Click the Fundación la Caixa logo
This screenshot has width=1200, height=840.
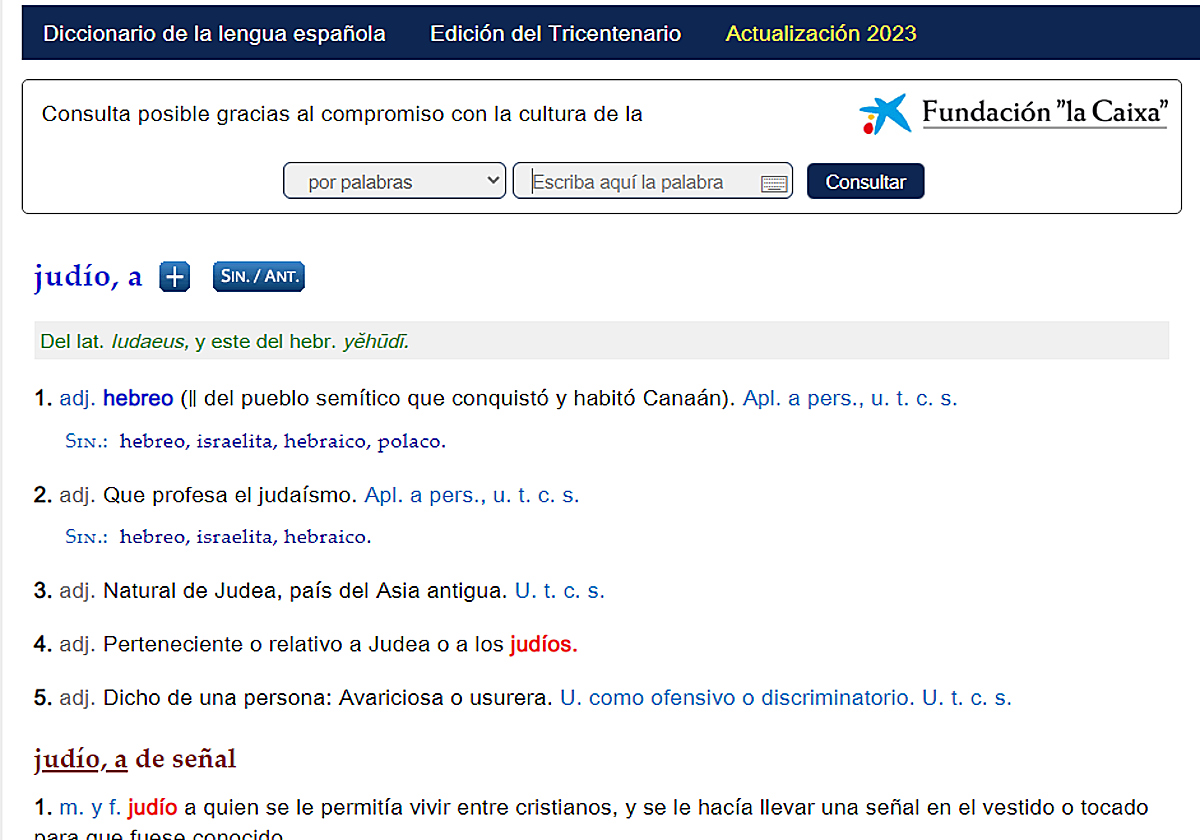click(x=1012, y=113)
